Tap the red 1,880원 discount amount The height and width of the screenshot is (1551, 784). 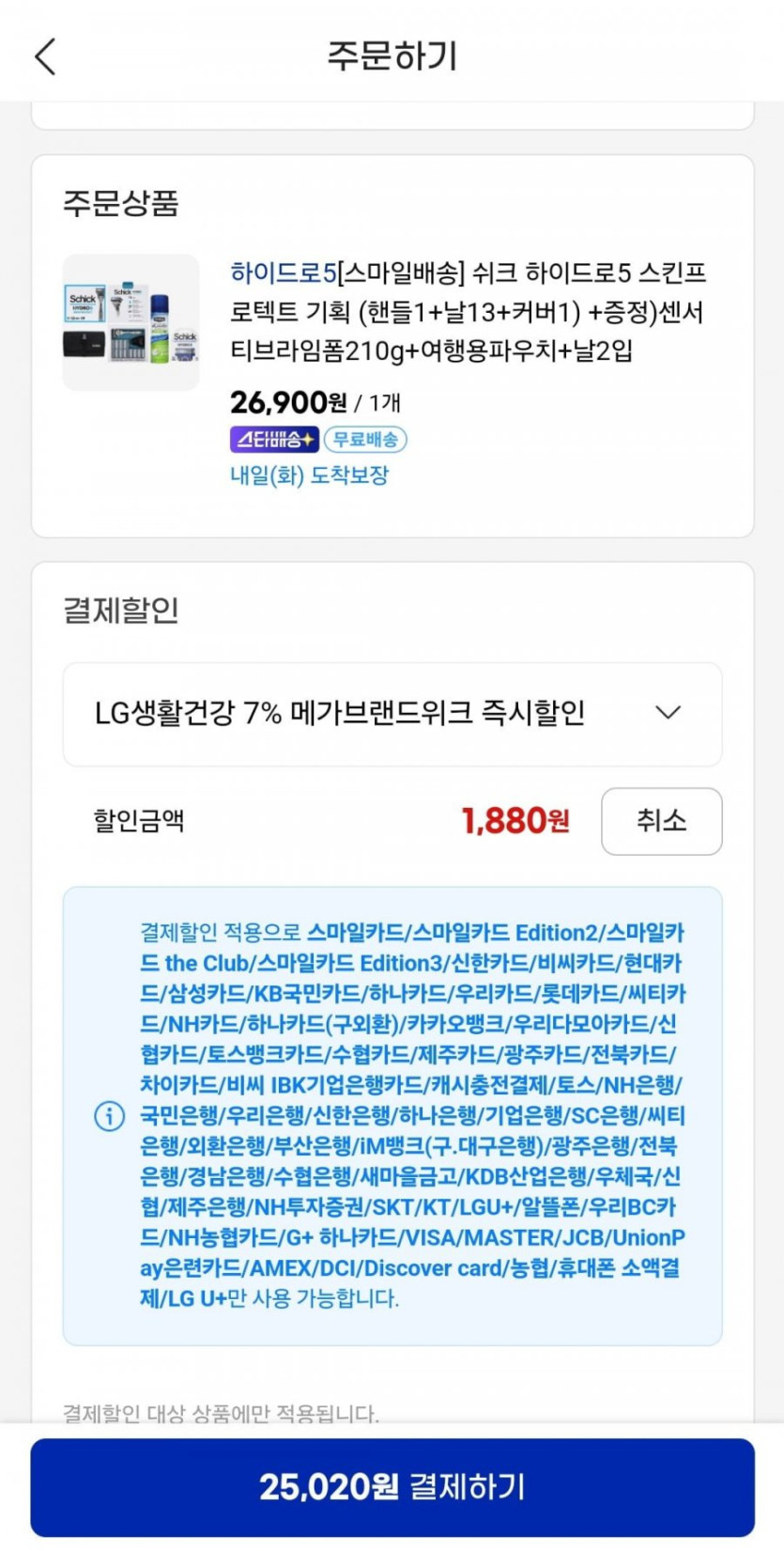coord(515,821)
